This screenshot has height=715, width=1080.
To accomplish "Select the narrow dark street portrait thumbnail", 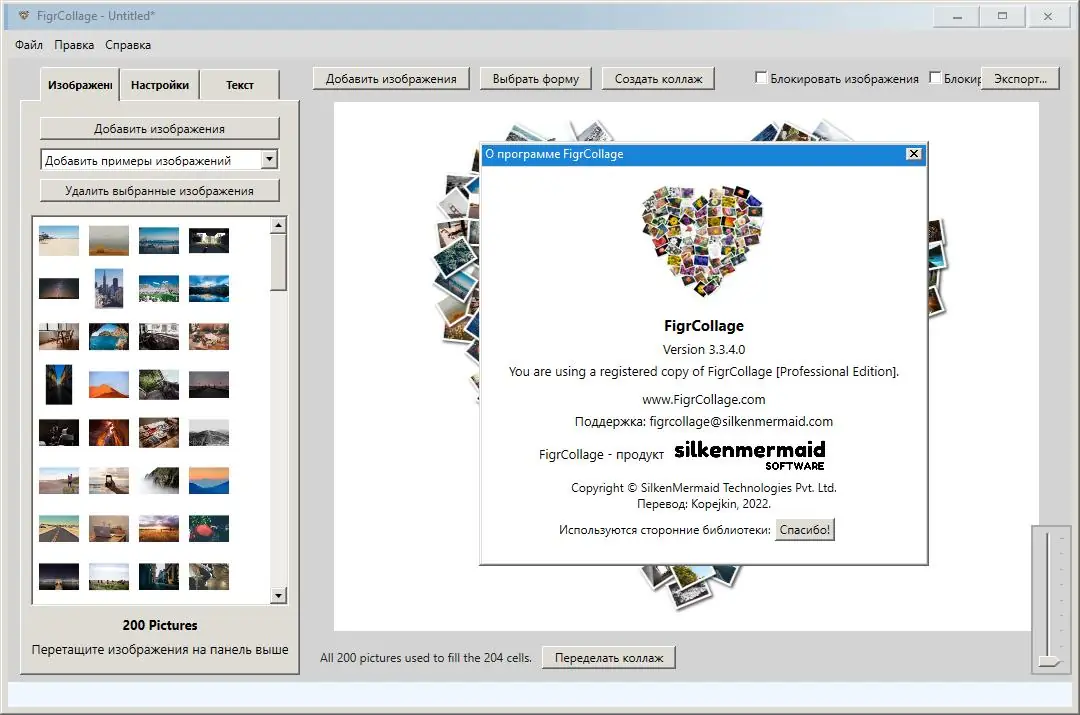I will [x=59, y=384].
